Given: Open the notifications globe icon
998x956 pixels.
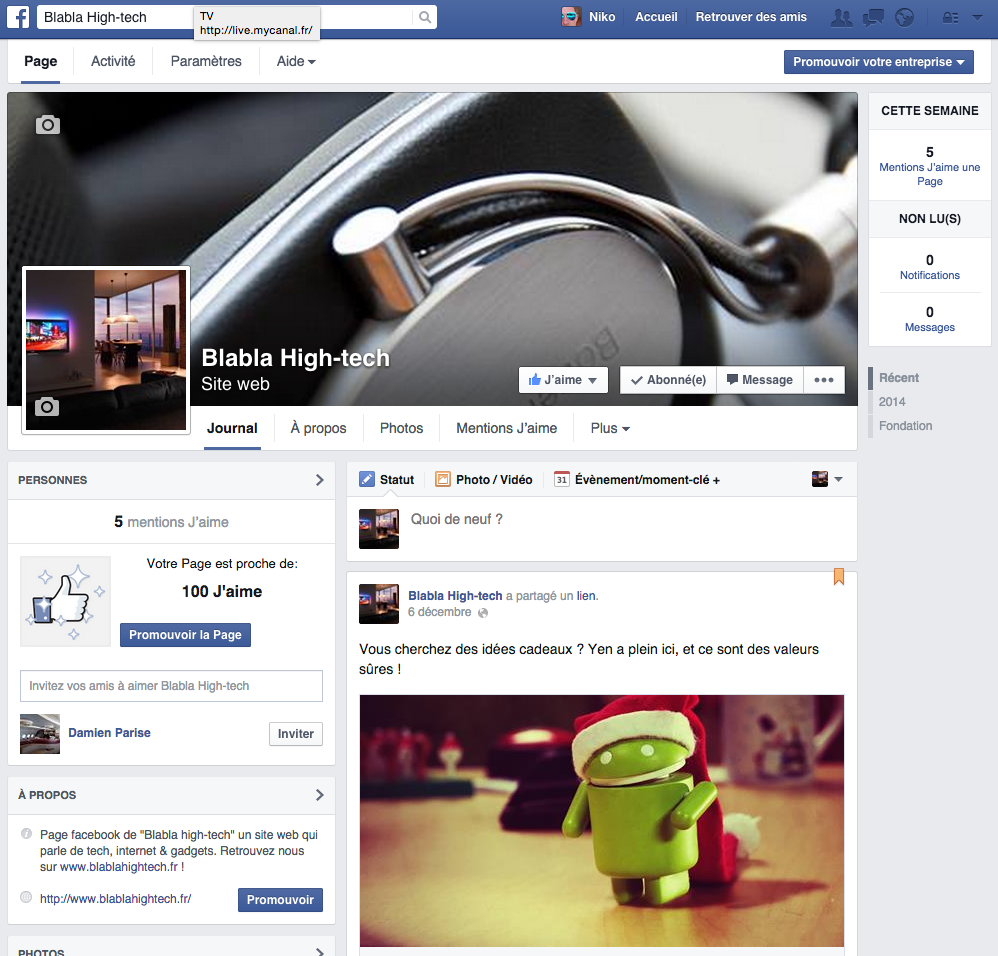Looking at the screenshot, I should 904,17.
